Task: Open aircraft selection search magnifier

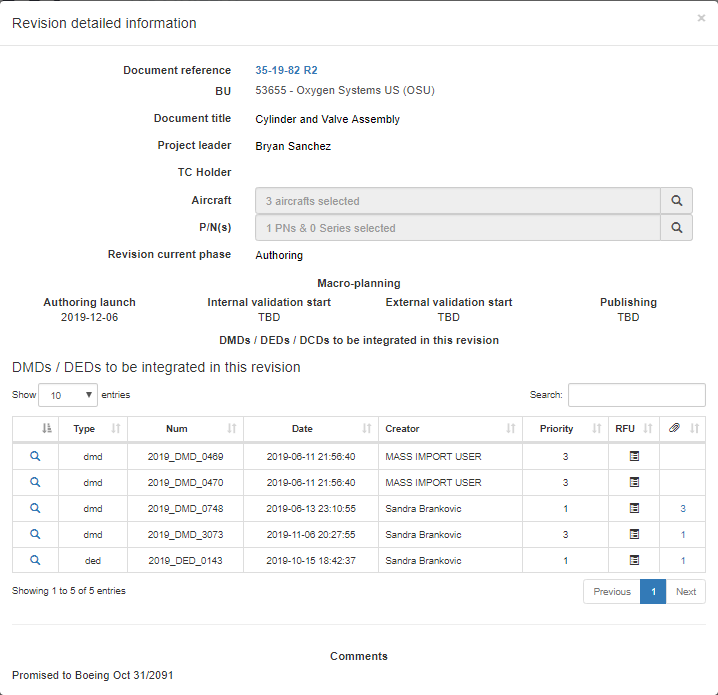Action: [x=677, y=201]
